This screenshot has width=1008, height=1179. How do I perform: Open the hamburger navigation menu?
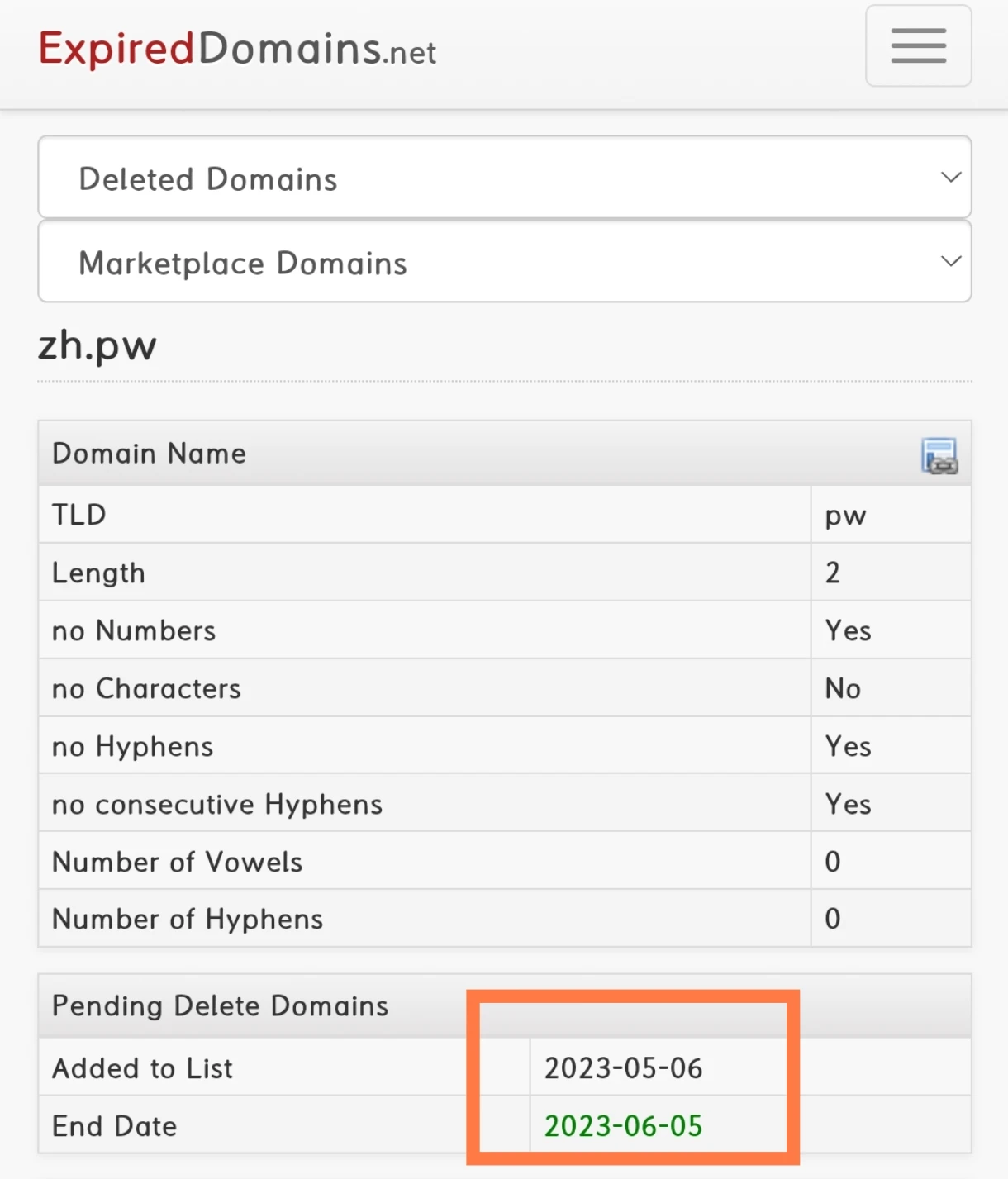(918, 45)
